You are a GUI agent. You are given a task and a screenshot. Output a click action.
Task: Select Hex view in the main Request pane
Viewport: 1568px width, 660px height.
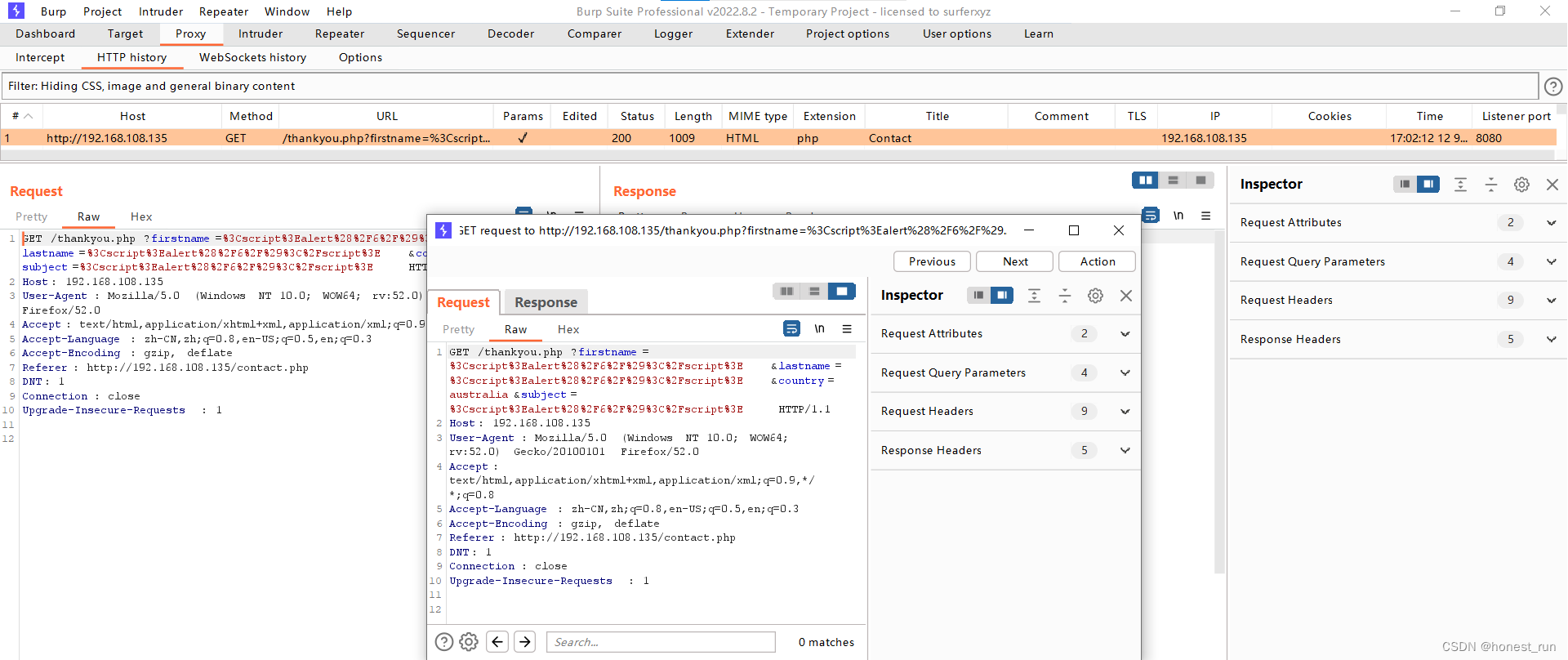point(141,216)
